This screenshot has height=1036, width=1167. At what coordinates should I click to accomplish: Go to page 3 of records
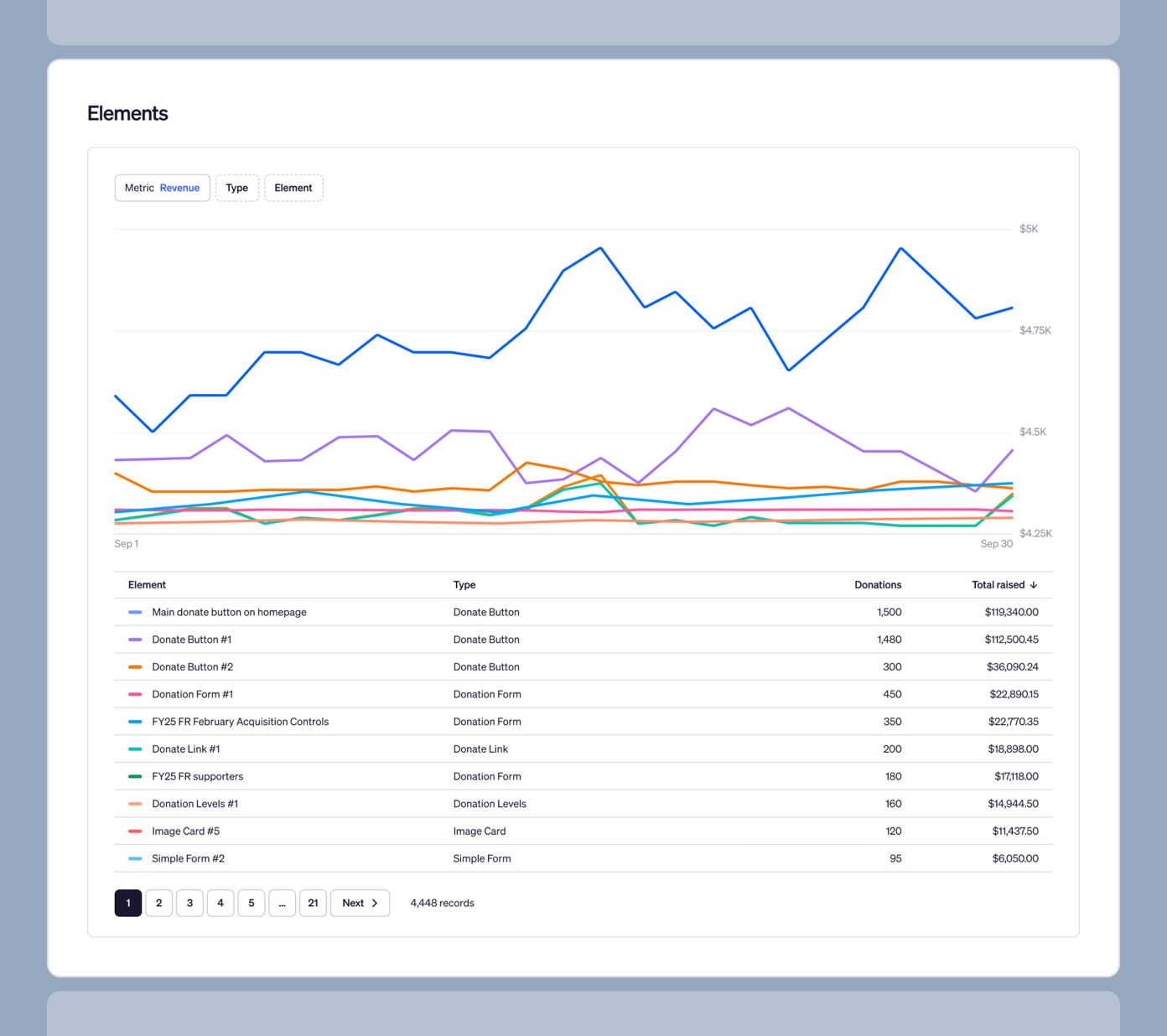189,903
